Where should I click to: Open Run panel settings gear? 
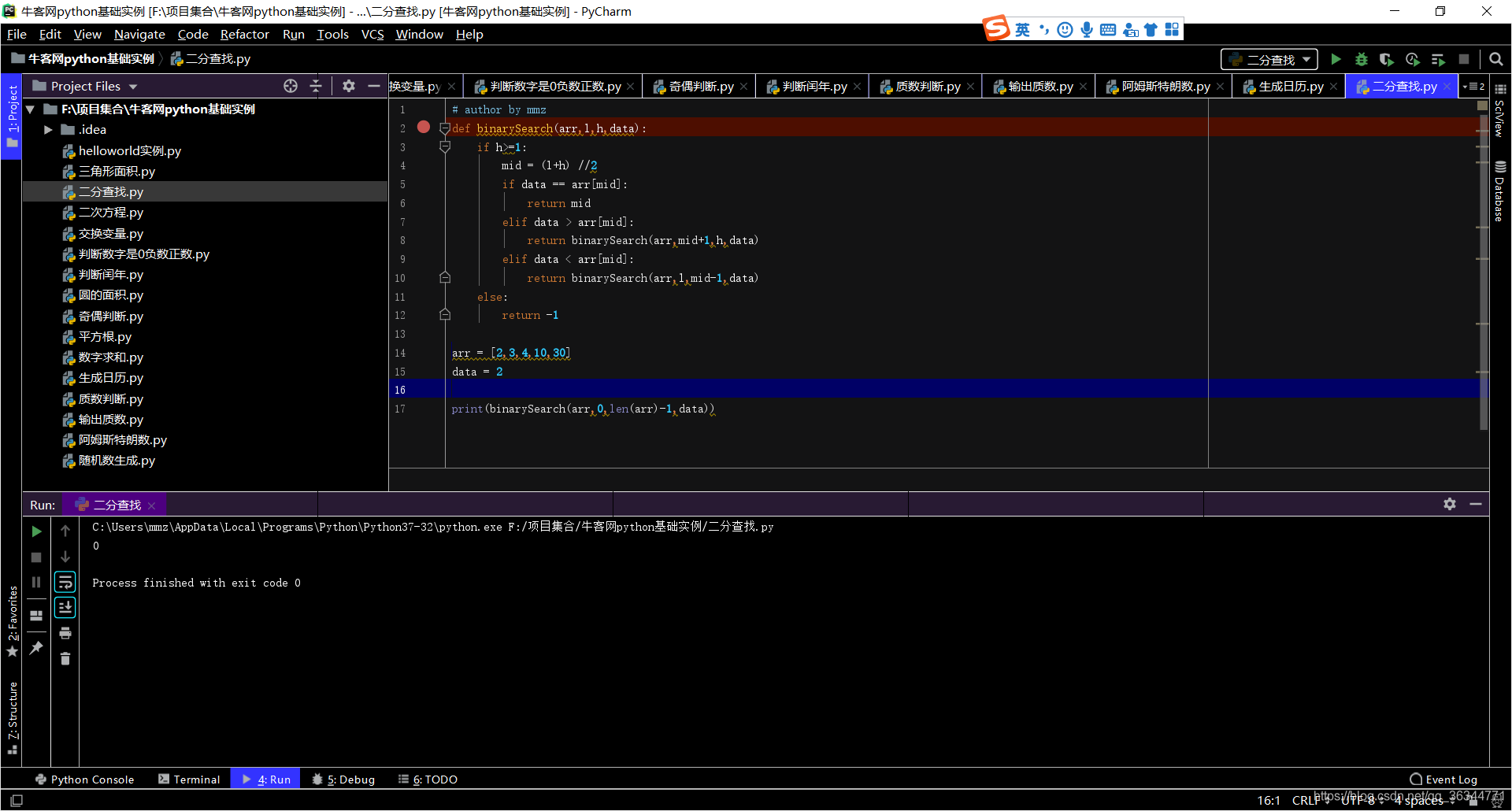pyautogui.click(x=1450, y=504)
